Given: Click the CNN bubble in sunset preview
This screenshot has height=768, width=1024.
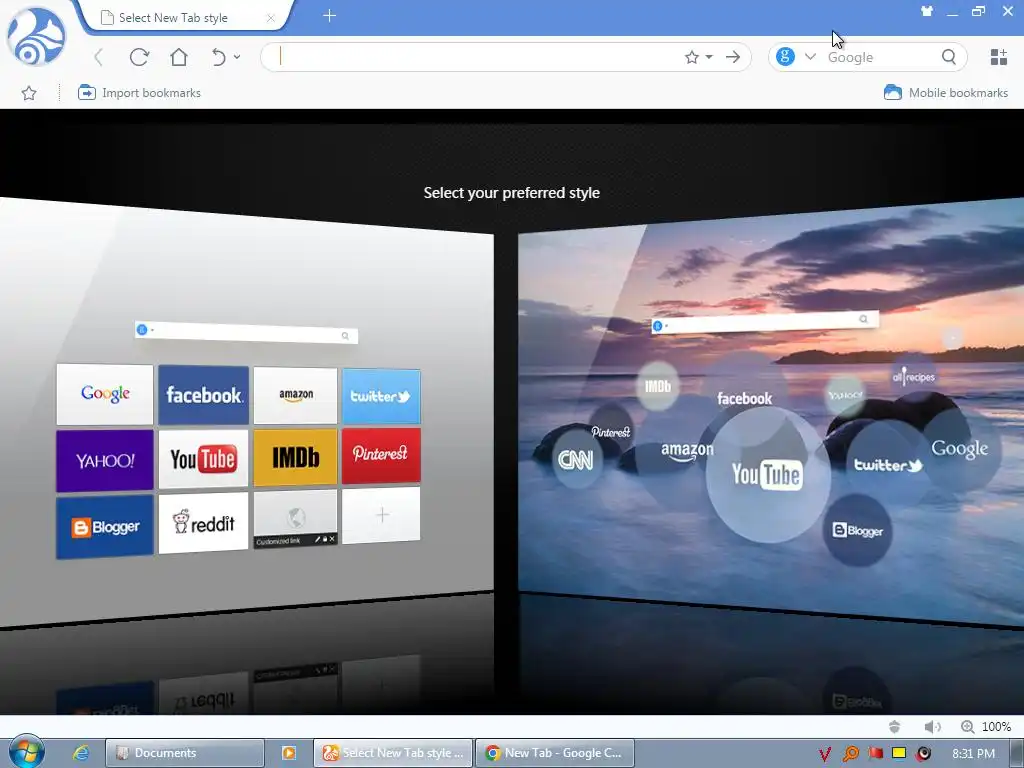Looking at the screenshot, I should point(576,460).
